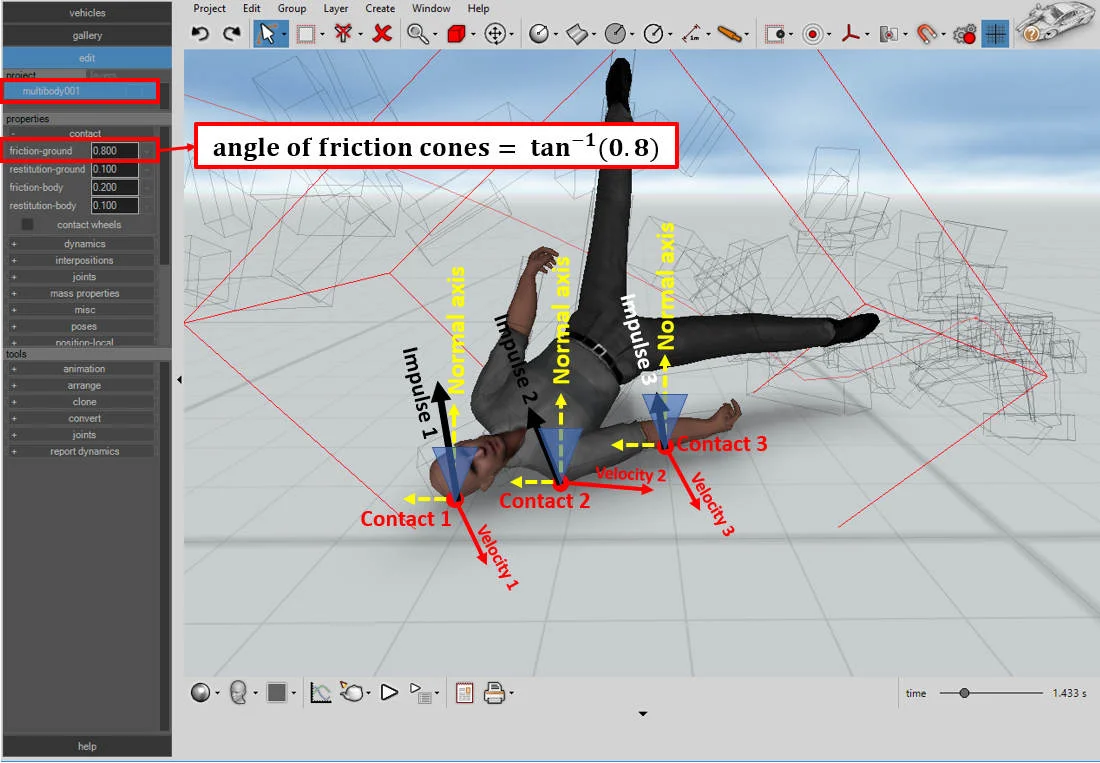Select the edit panel button
This screenshot has width=1100, height=763.
tap(87, 58)
